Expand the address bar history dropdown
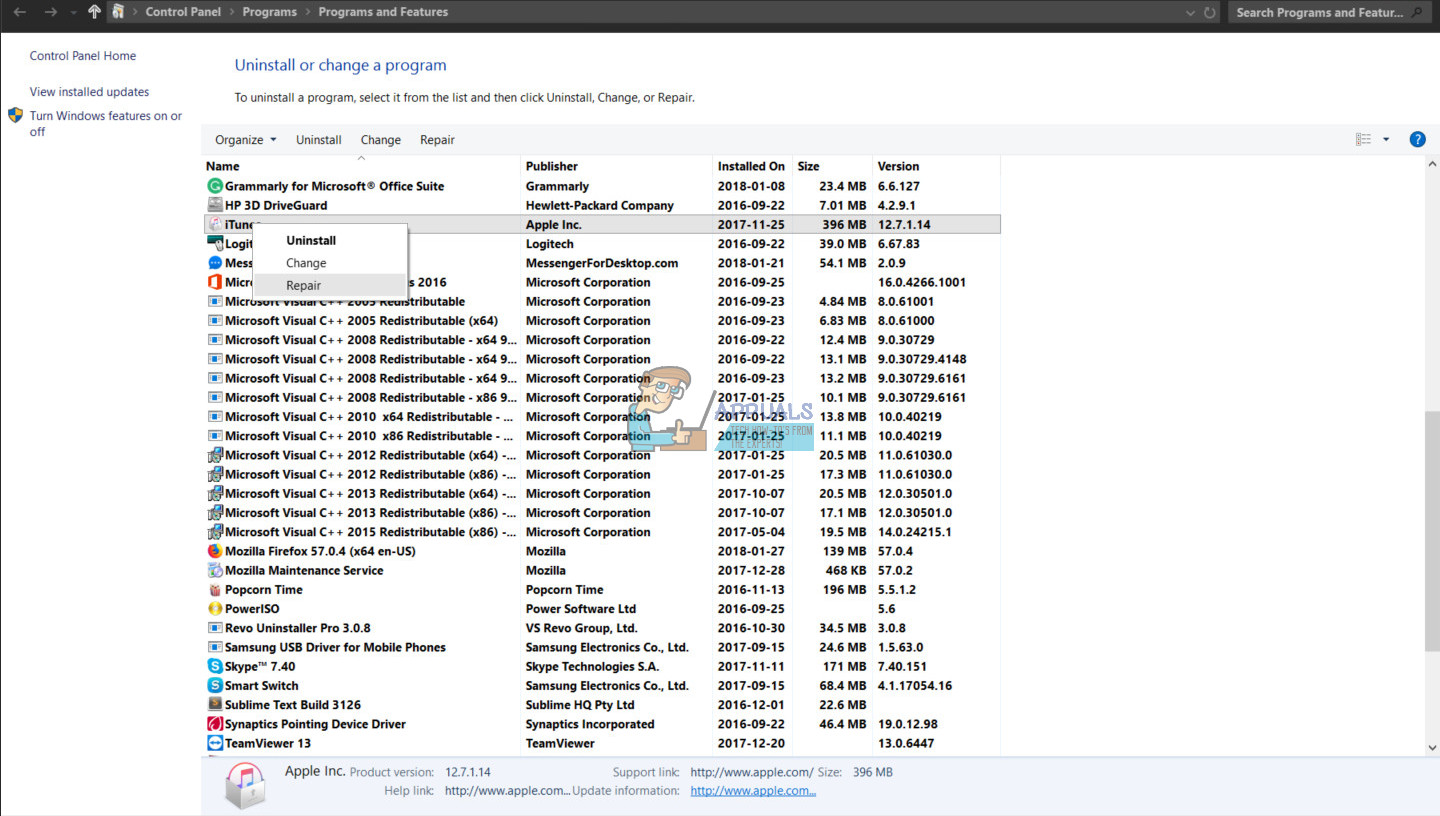The height and width of the screenshot is (816, 1440). (x=1190, y=13)
